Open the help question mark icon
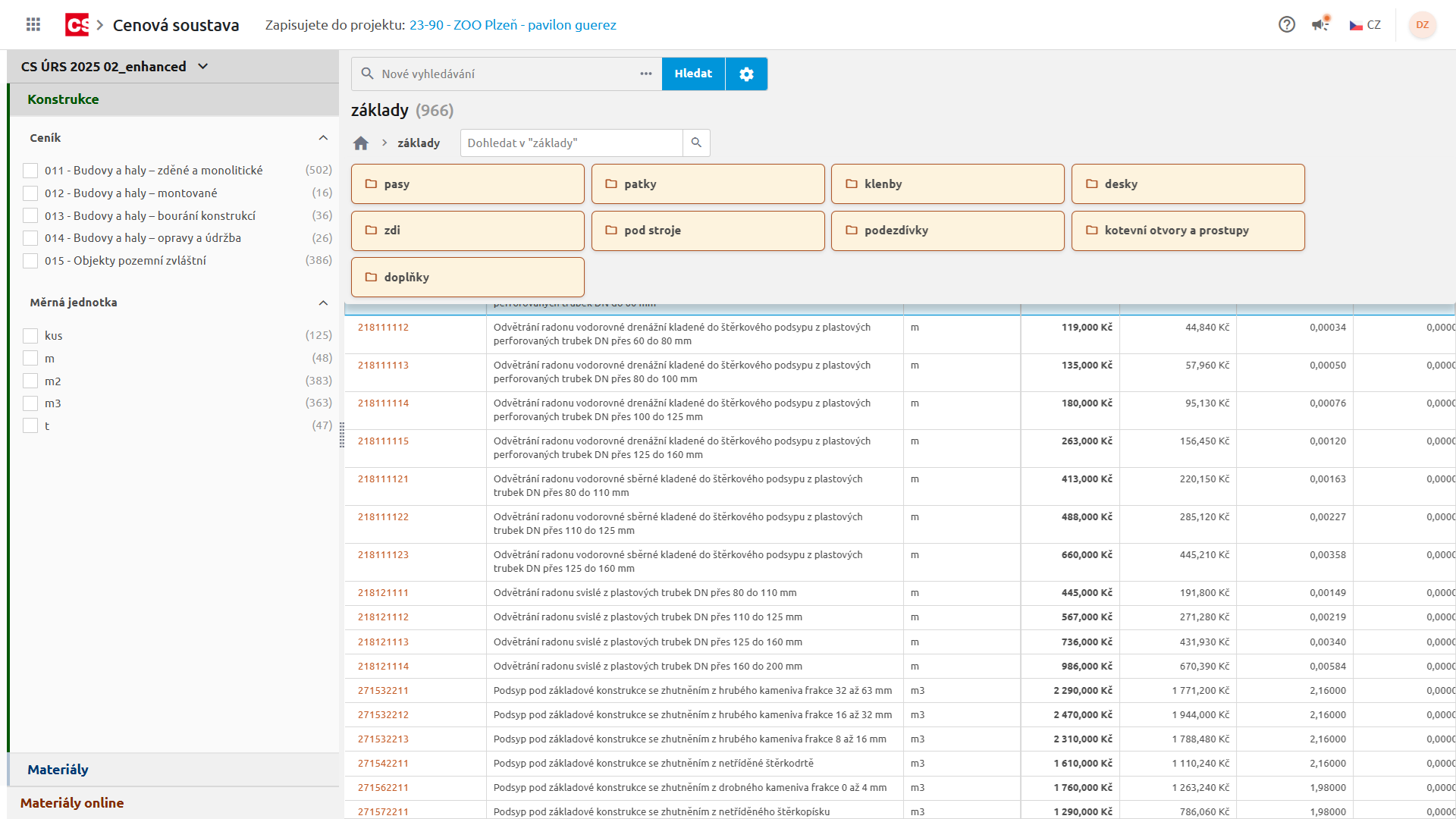1456x819 pixels. (x=1286, y=25)
